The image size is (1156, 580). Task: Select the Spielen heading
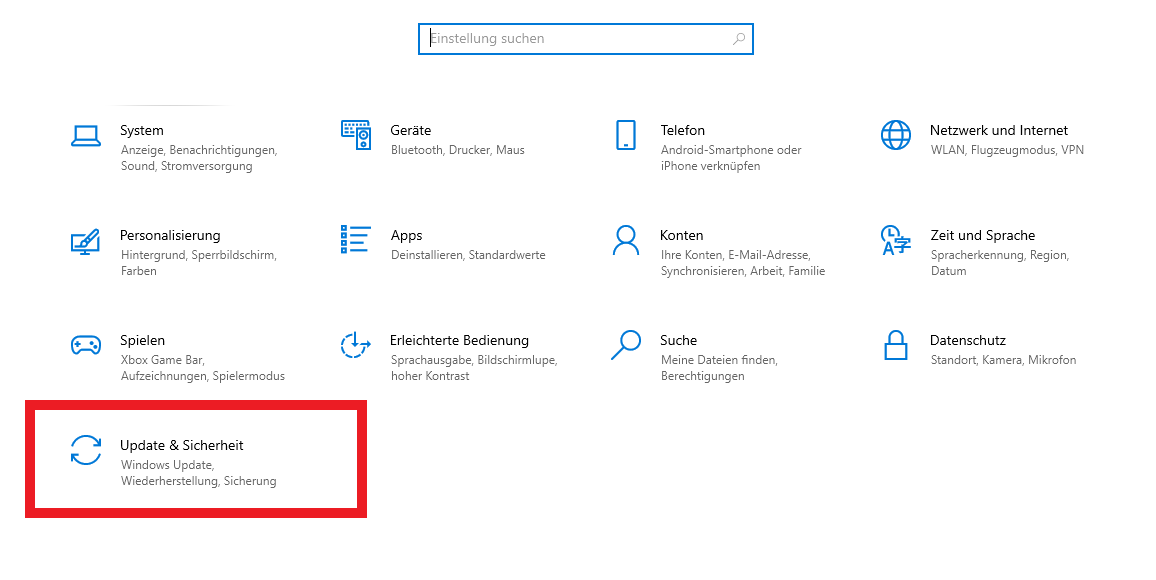point(142,340)
